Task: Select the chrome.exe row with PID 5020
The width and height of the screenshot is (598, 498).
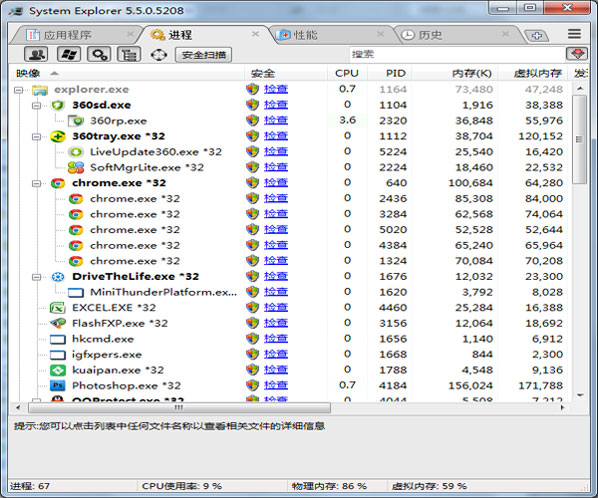Action: point(290,230)
